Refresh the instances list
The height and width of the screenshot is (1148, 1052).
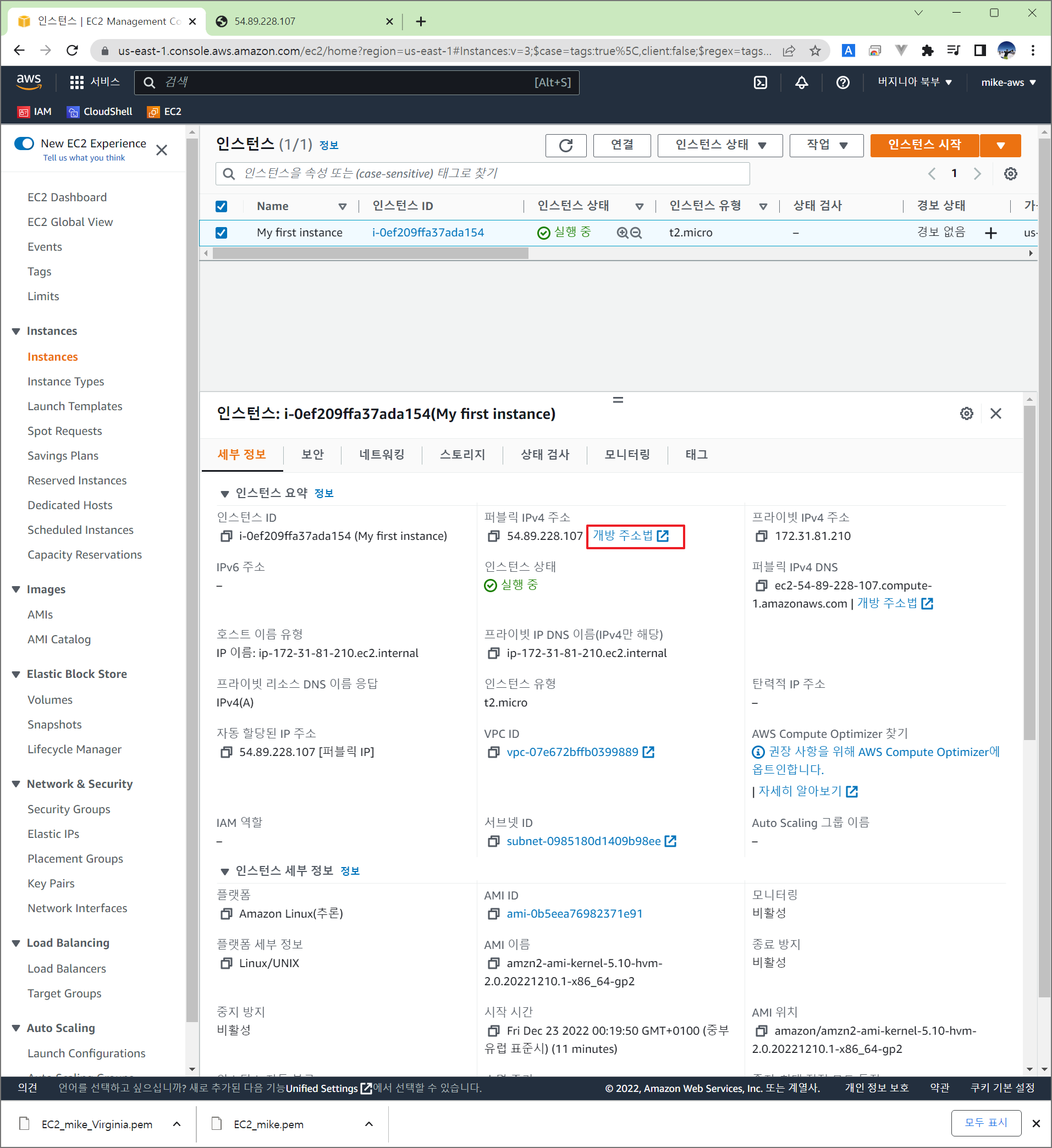click(x=565, y=145)
